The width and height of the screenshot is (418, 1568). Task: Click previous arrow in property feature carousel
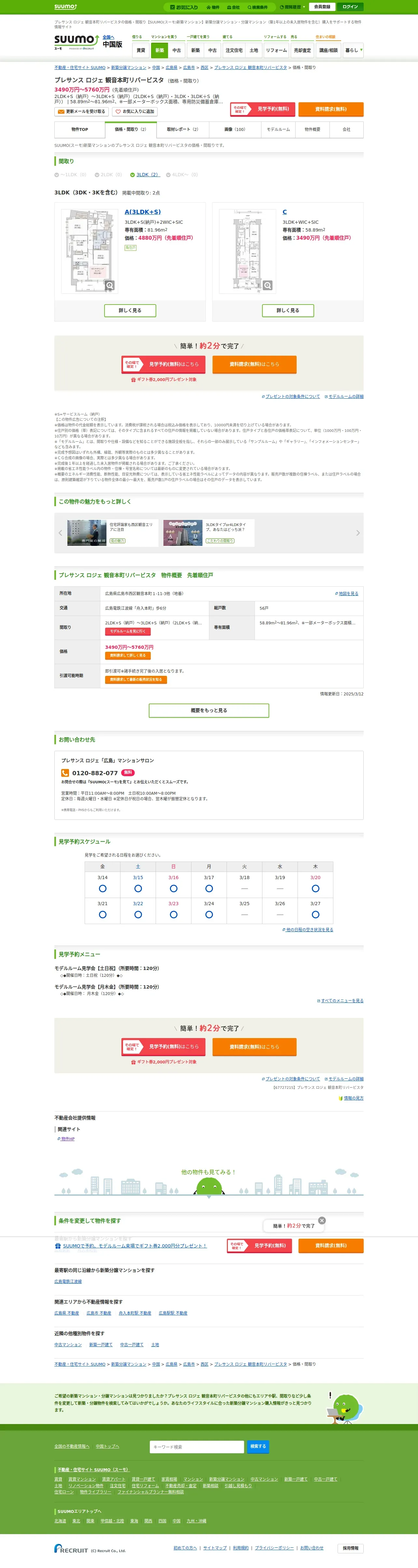click(60, 533)
